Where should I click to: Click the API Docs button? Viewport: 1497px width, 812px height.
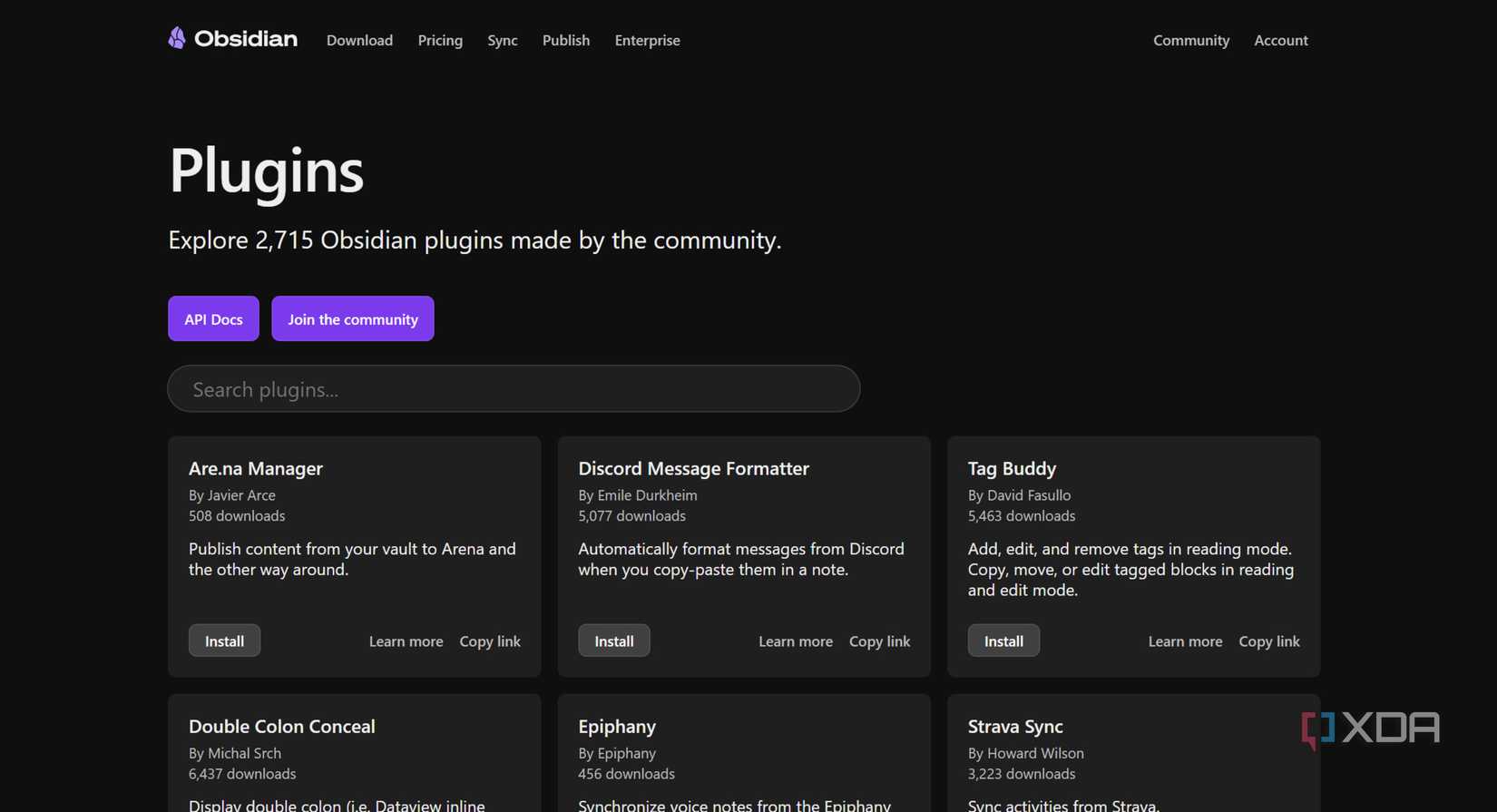coord(213,319)
